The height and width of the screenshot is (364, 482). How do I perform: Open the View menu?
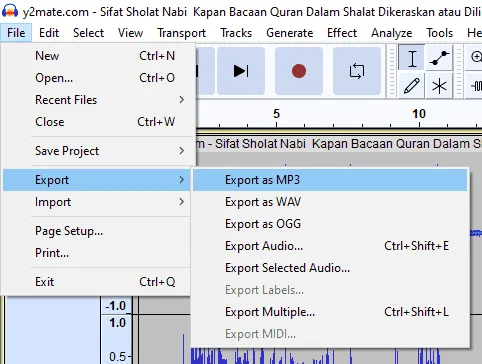point(130,33)
